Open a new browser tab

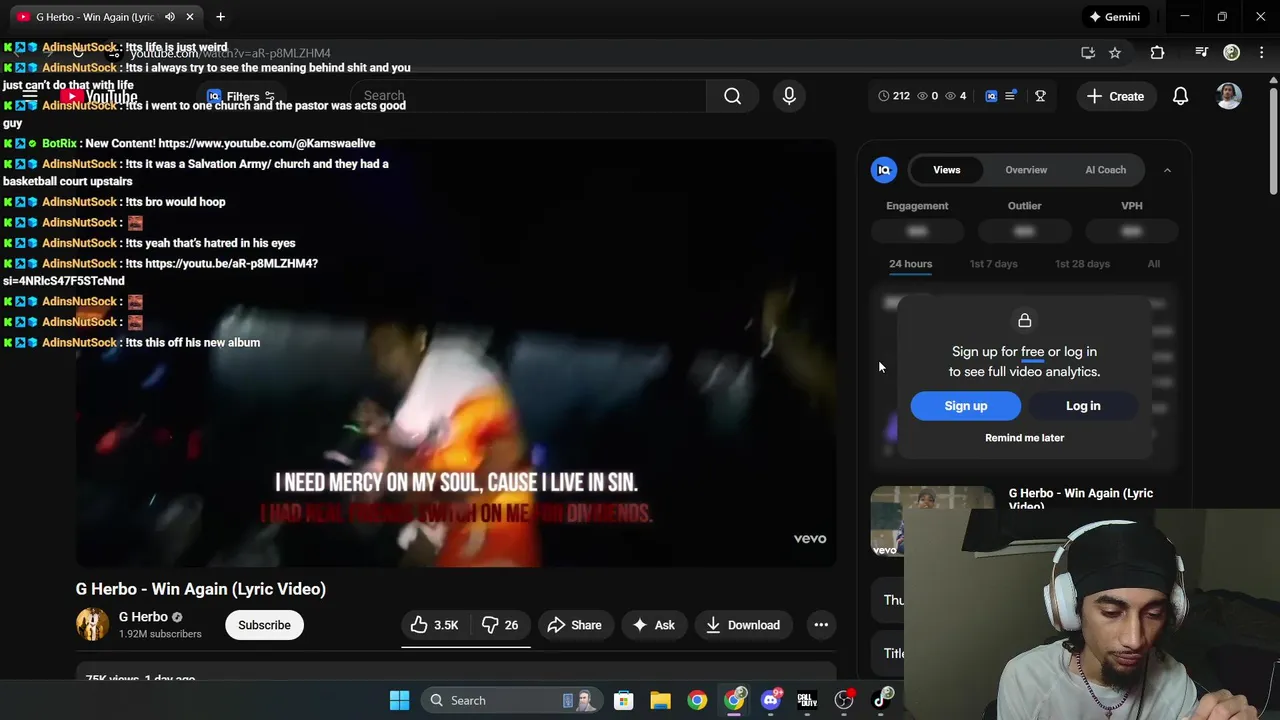coord(220,17)
